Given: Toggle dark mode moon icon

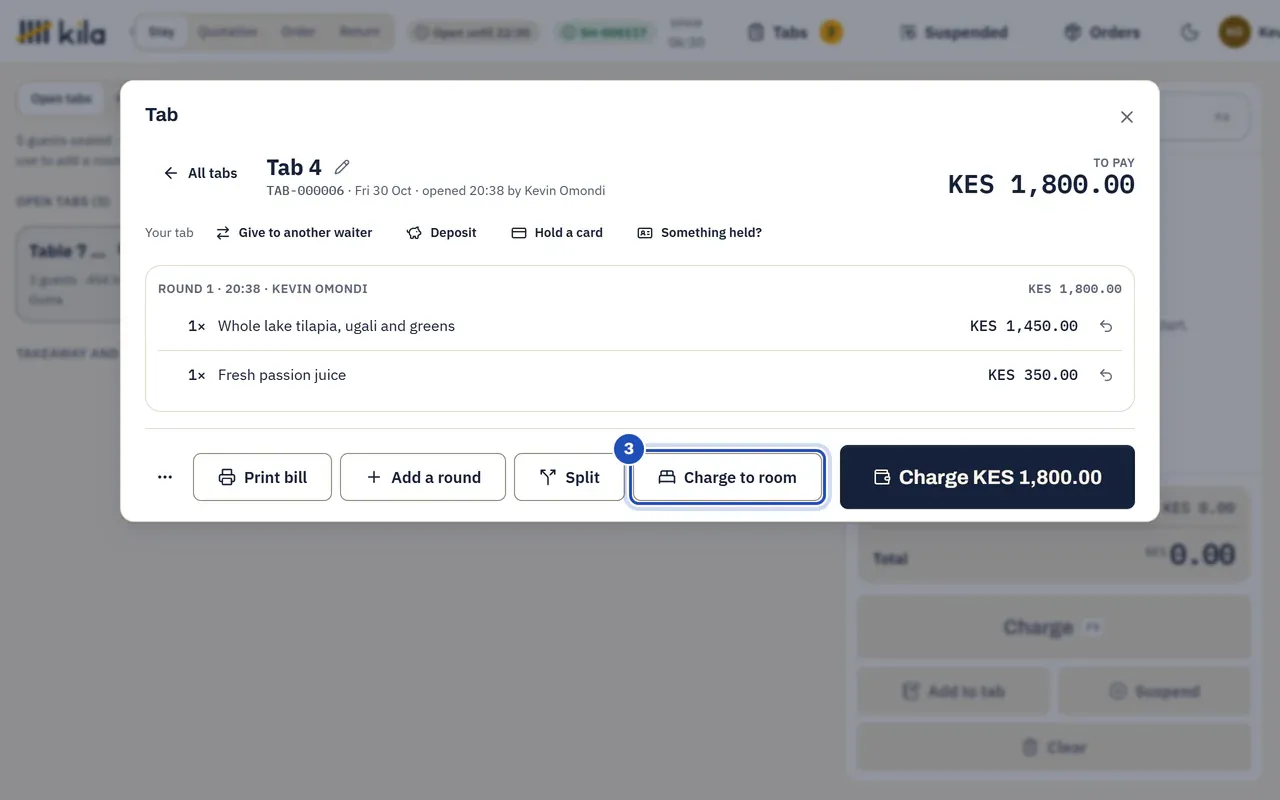Looking at the screenshot, I should 1190,32.
